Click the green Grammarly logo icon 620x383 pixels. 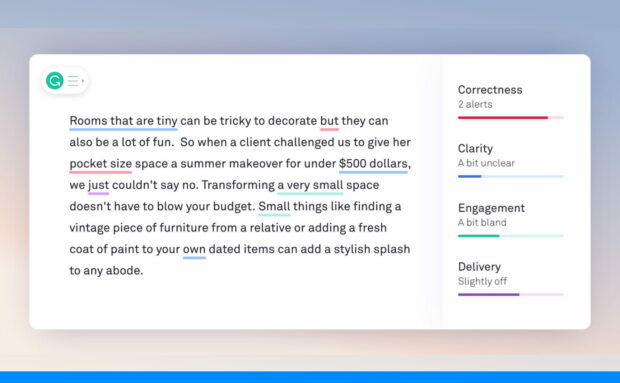(55, 81)
